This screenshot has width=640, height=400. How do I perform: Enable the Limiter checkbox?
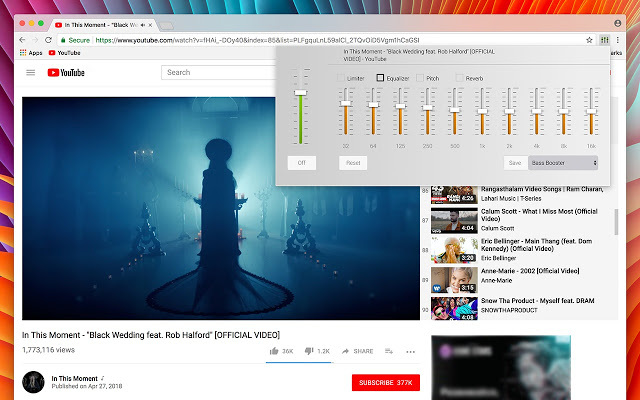pos(340,77)
